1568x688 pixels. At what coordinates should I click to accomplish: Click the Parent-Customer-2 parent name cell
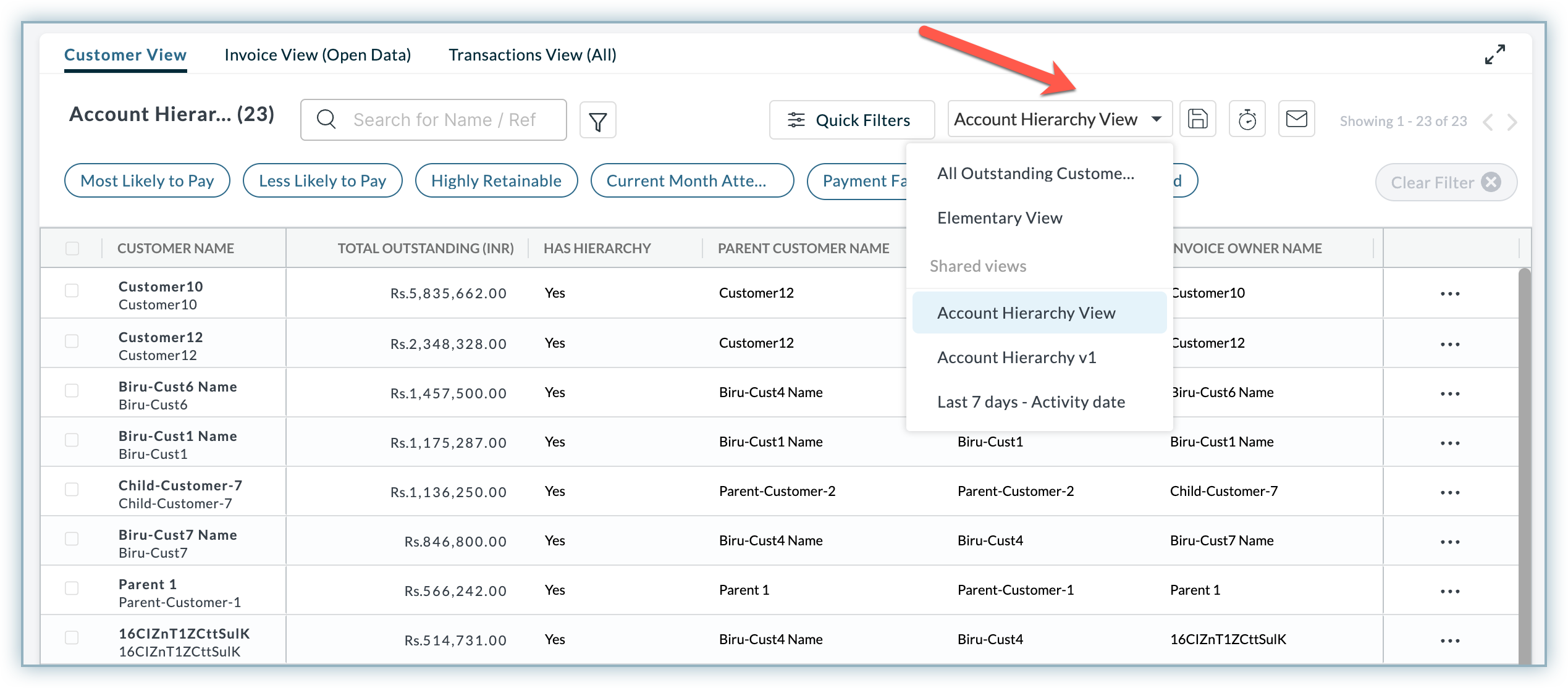tap(777, 491)
